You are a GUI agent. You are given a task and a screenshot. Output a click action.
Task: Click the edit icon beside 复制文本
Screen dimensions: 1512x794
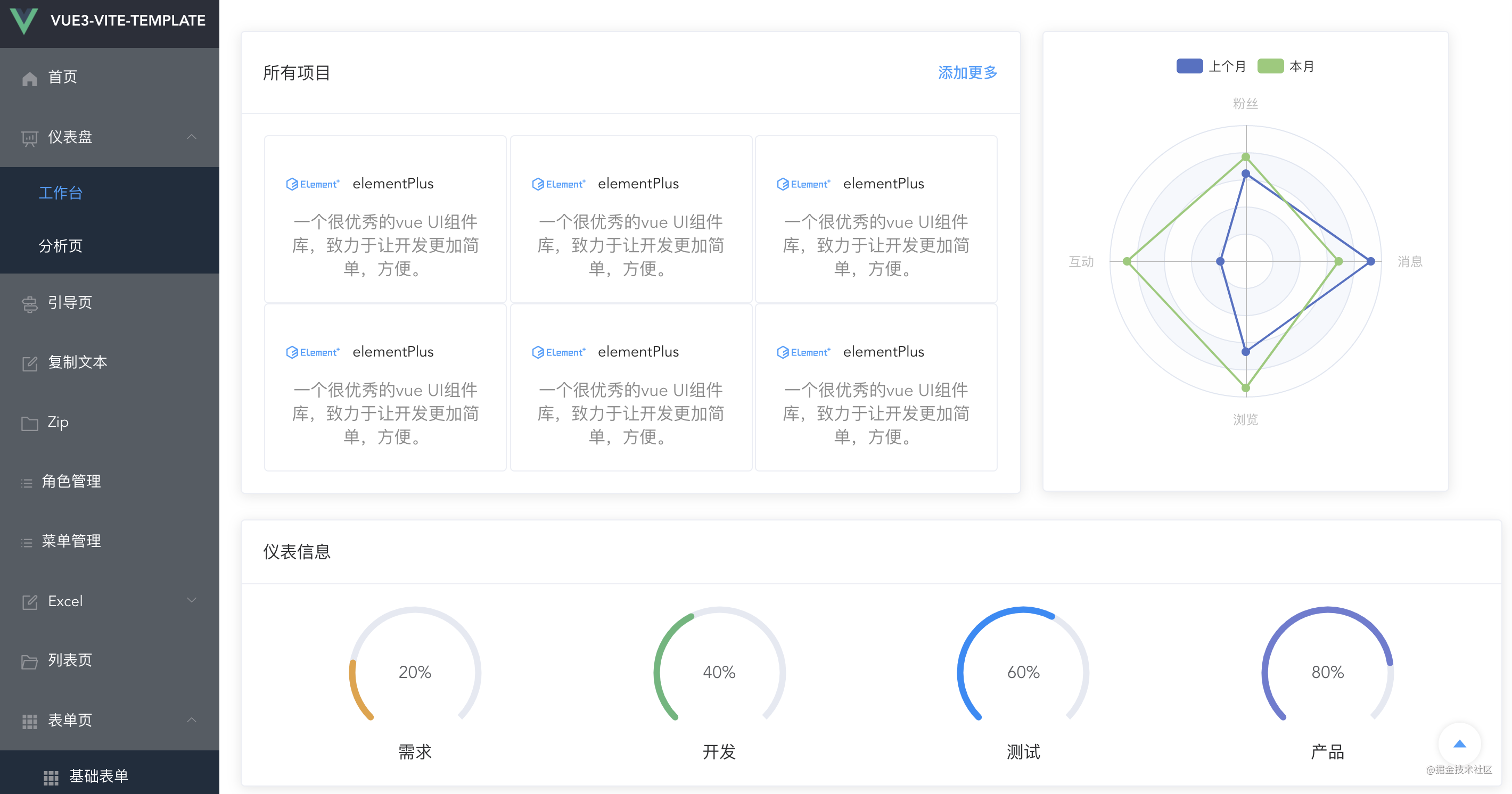(x=29, y=364)
